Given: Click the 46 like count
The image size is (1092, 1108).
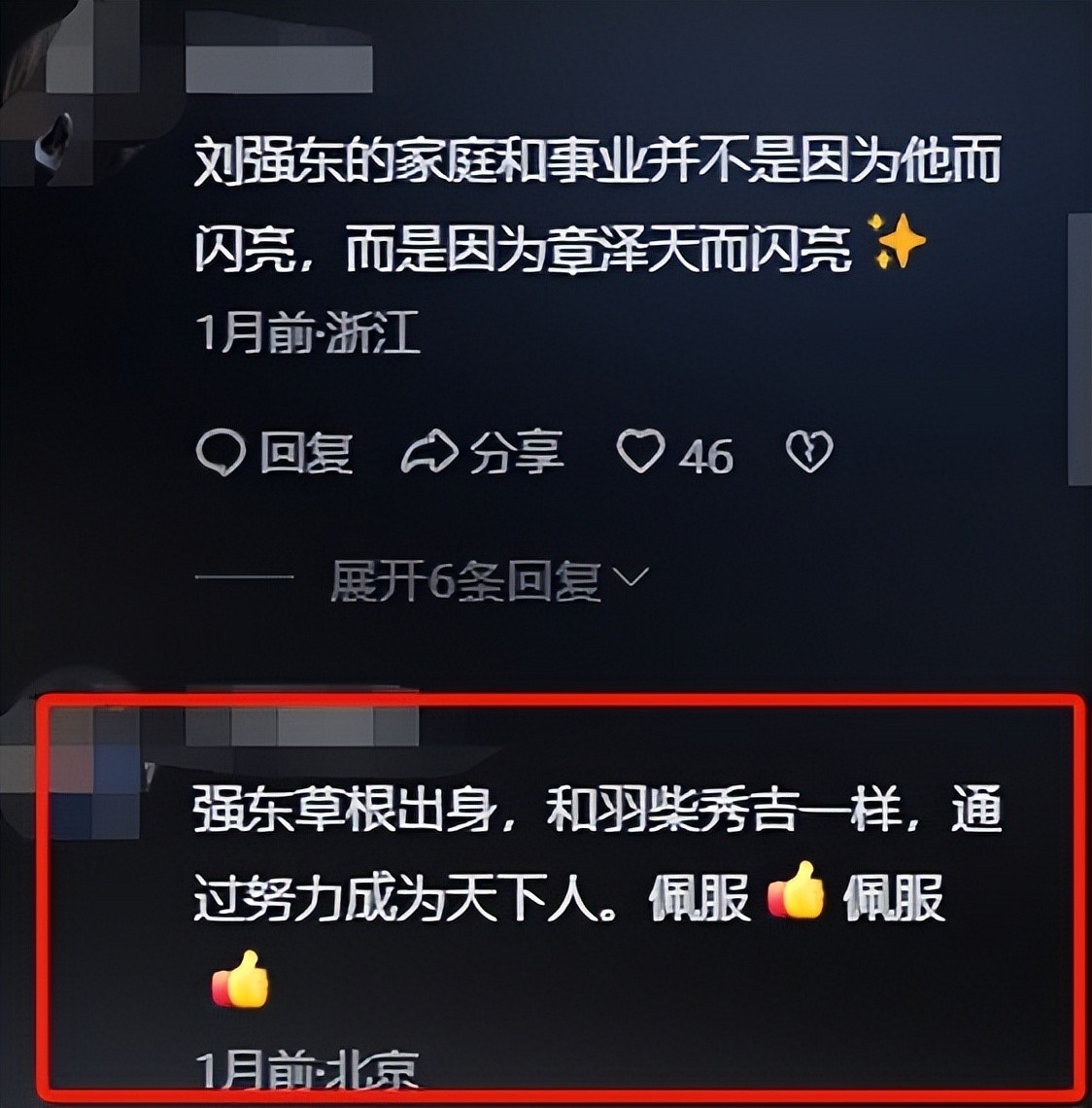Looking at the screenshot, I should (x=705, y=456).
